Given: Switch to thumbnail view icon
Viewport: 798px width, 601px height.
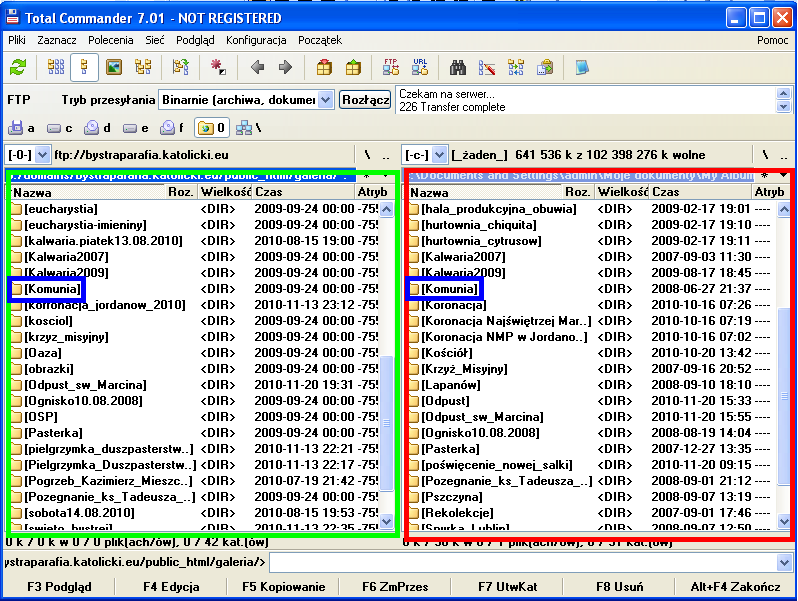Looking at the screenshot, I should [114, 67].
